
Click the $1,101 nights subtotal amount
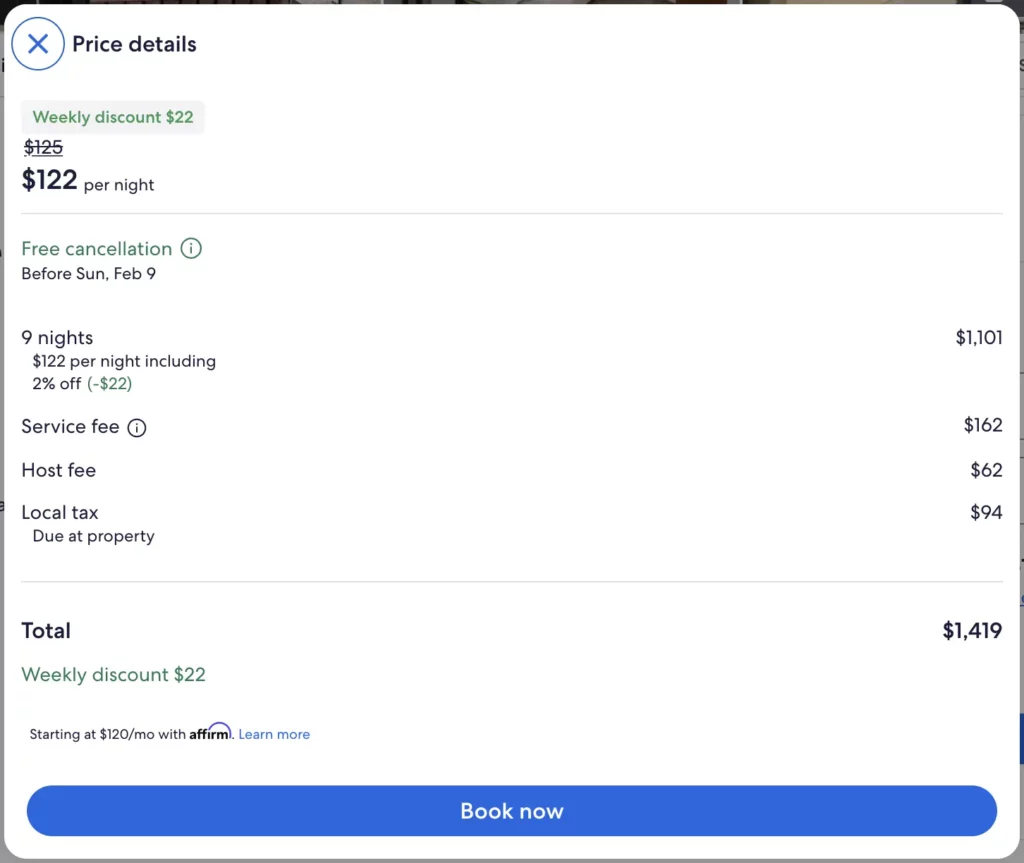click(978, 338)
